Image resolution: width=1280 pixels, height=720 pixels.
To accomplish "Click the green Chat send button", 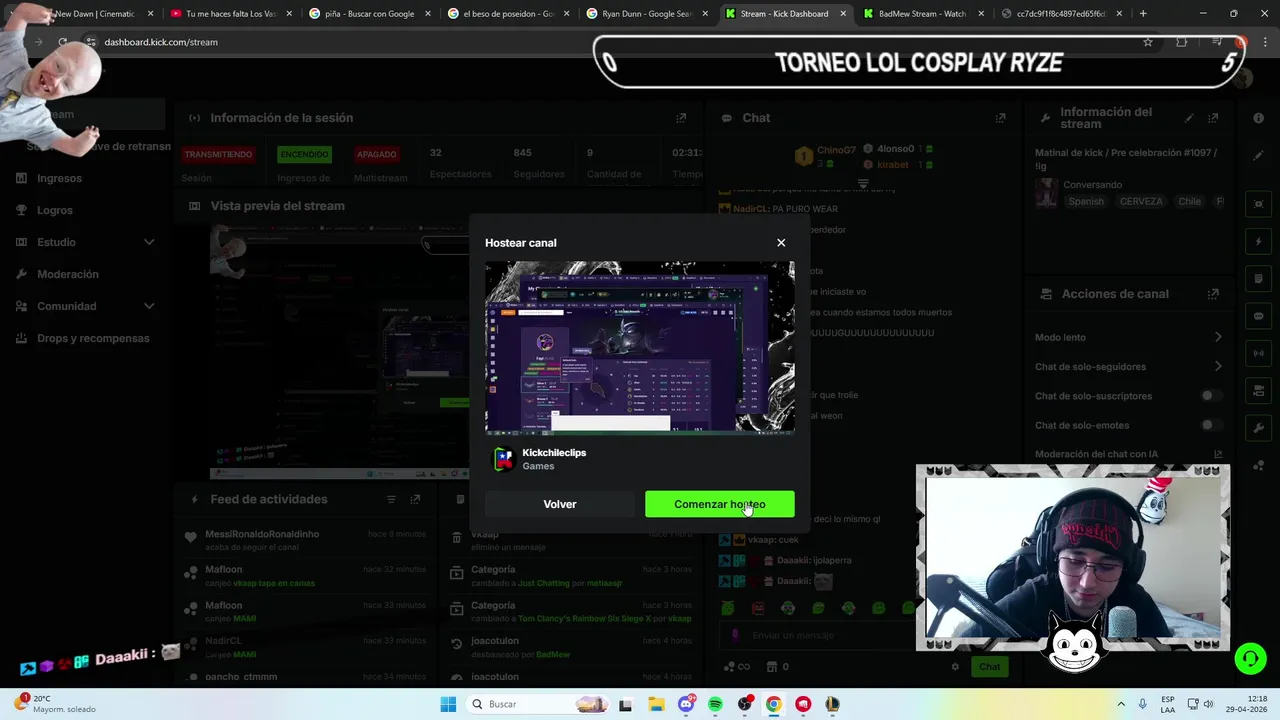I will (989, 666).
